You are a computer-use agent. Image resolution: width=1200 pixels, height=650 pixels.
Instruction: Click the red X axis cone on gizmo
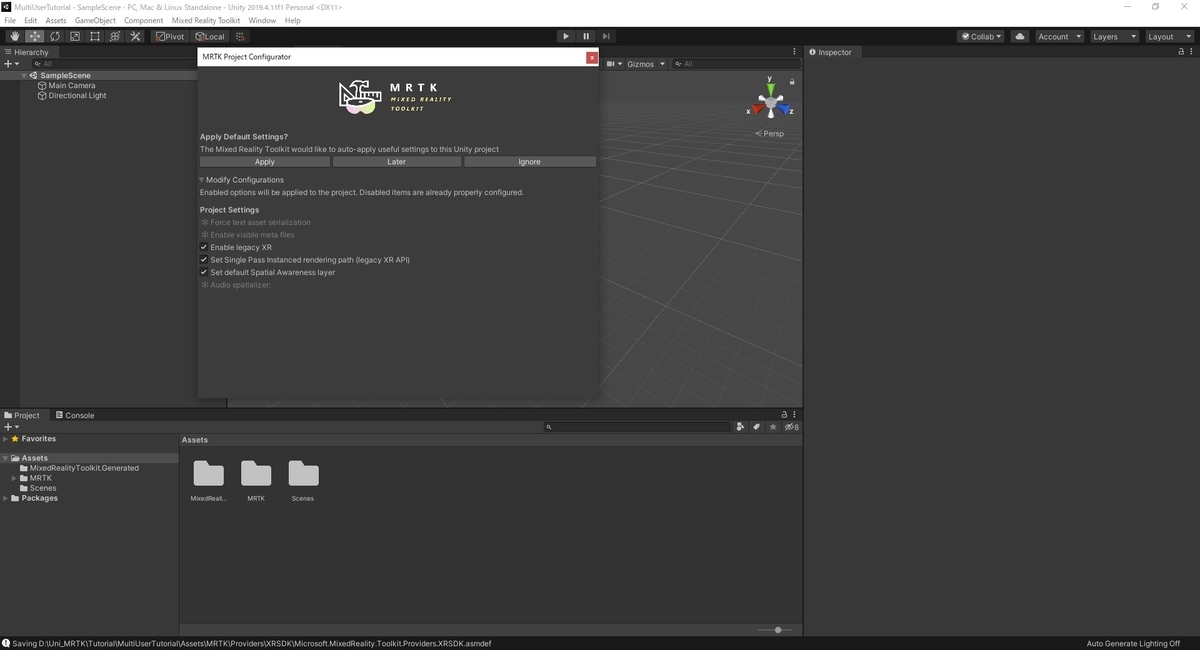757,109
